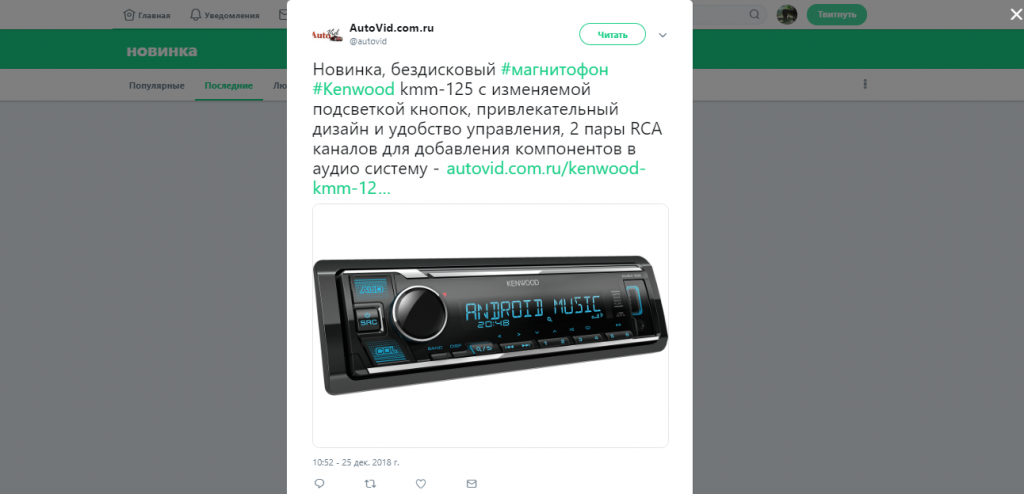
Task: Switch to the Популярные tab
Action: (x=157, y=86)
